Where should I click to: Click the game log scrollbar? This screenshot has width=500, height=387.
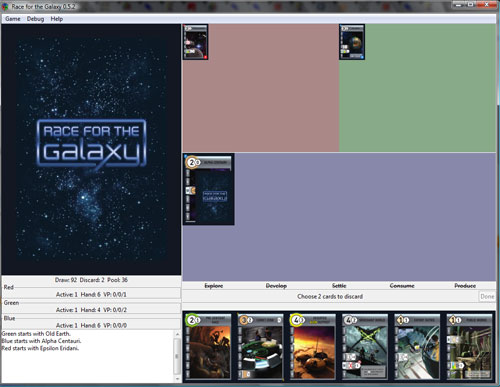tap(177, 356)
